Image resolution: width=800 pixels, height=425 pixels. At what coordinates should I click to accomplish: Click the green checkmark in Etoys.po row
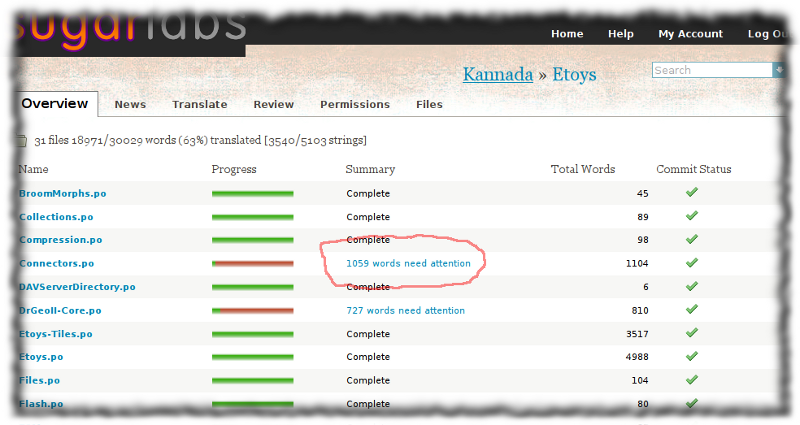[691, 356]
